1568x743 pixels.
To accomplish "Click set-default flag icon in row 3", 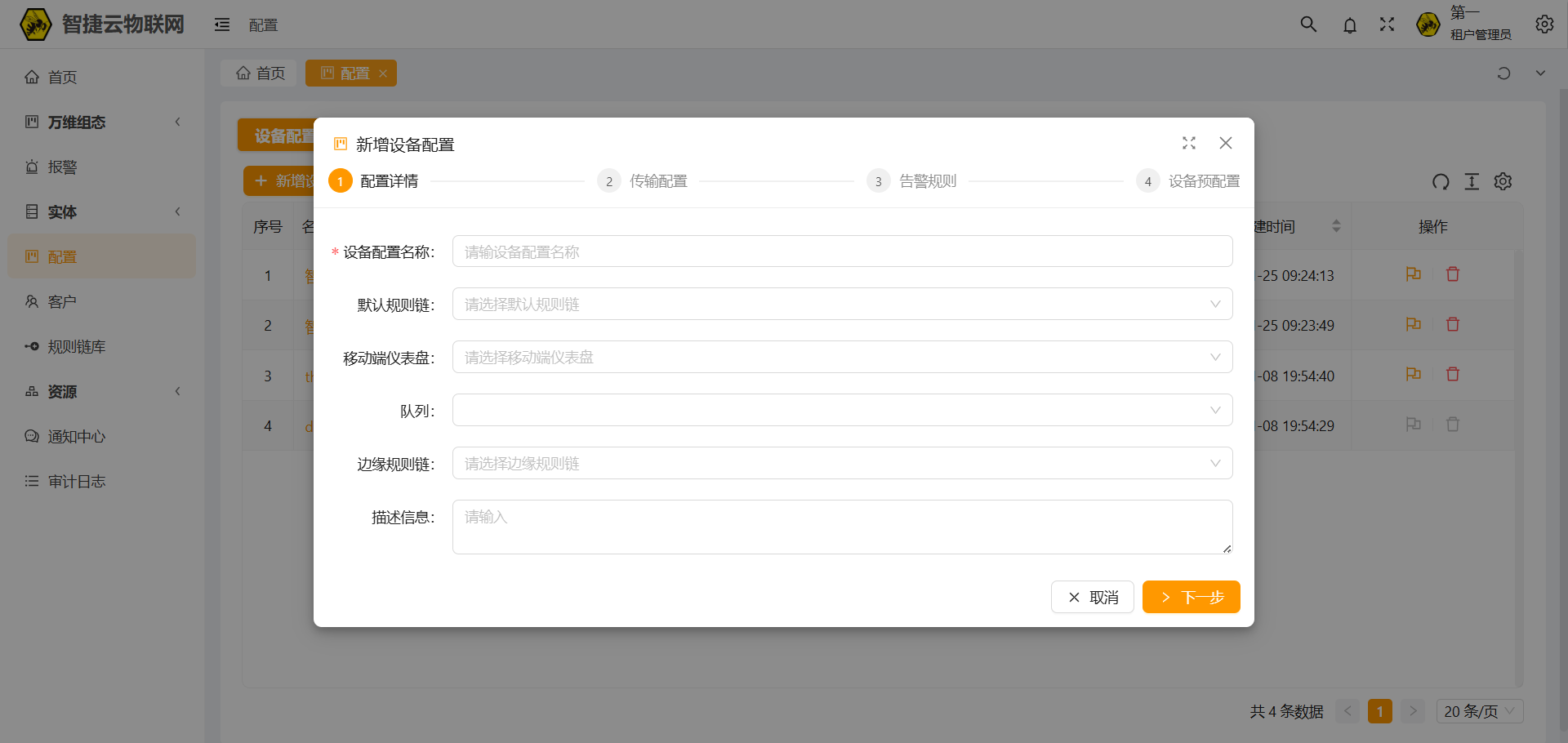I will point(1414,374).
